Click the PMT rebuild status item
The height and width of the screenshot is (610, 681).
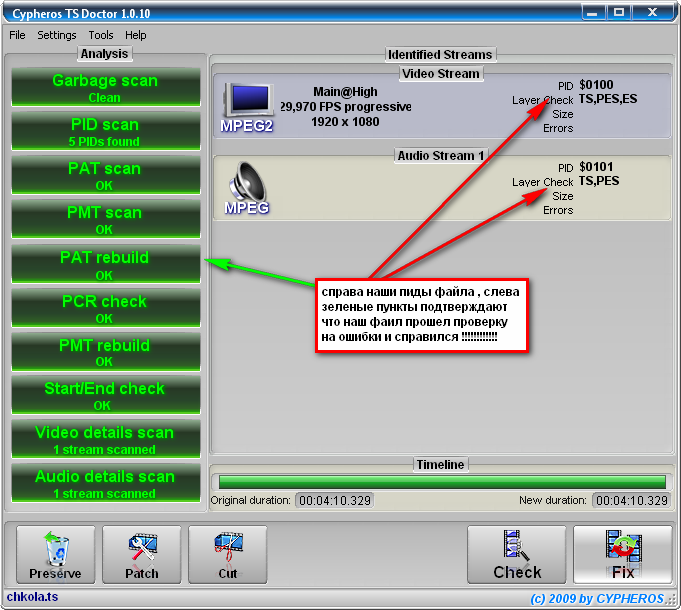106,352
